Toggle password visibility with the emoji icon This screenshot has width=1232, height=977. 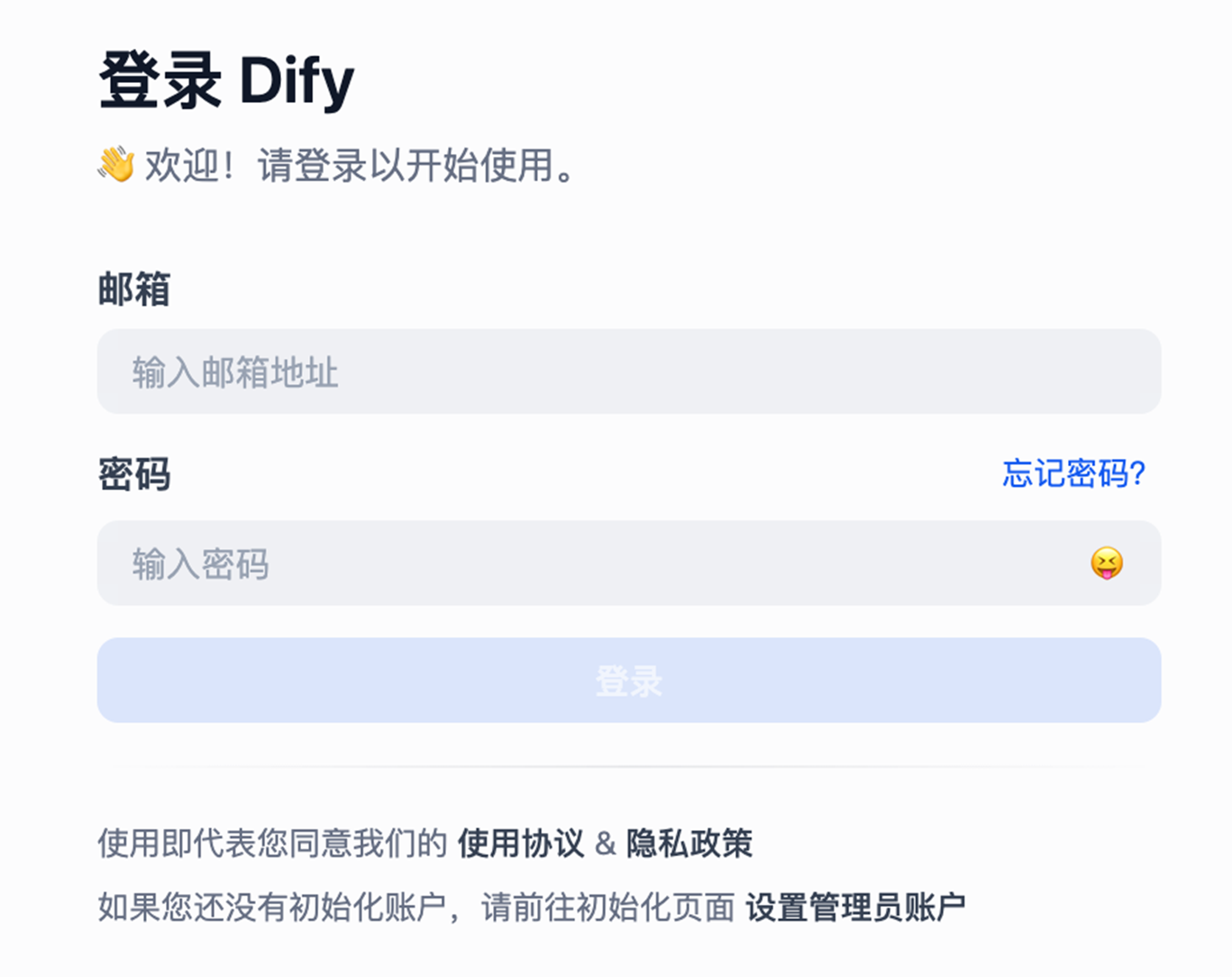(x=1106, y=563)
